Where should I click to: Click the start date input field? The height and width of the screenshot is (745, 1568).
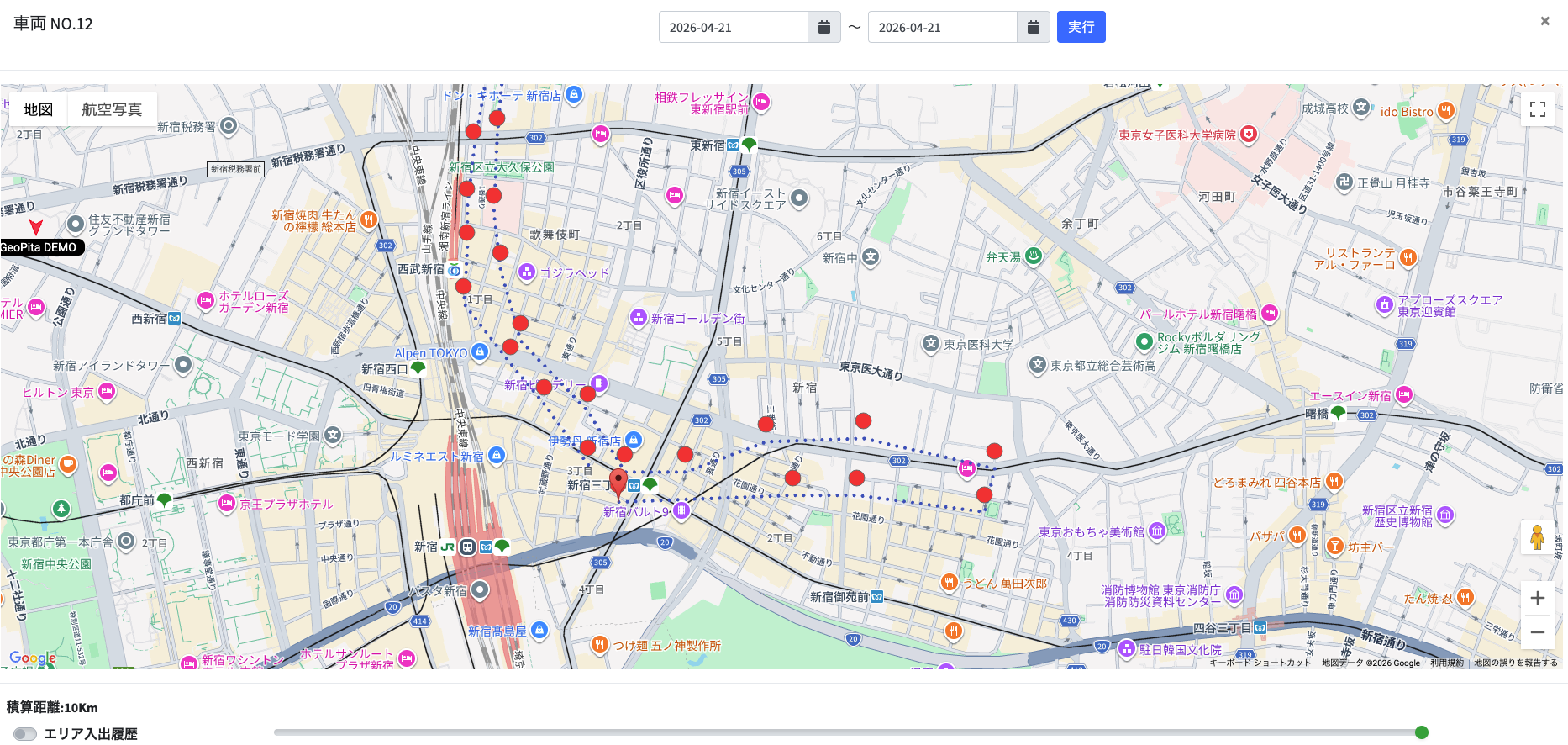733,28
